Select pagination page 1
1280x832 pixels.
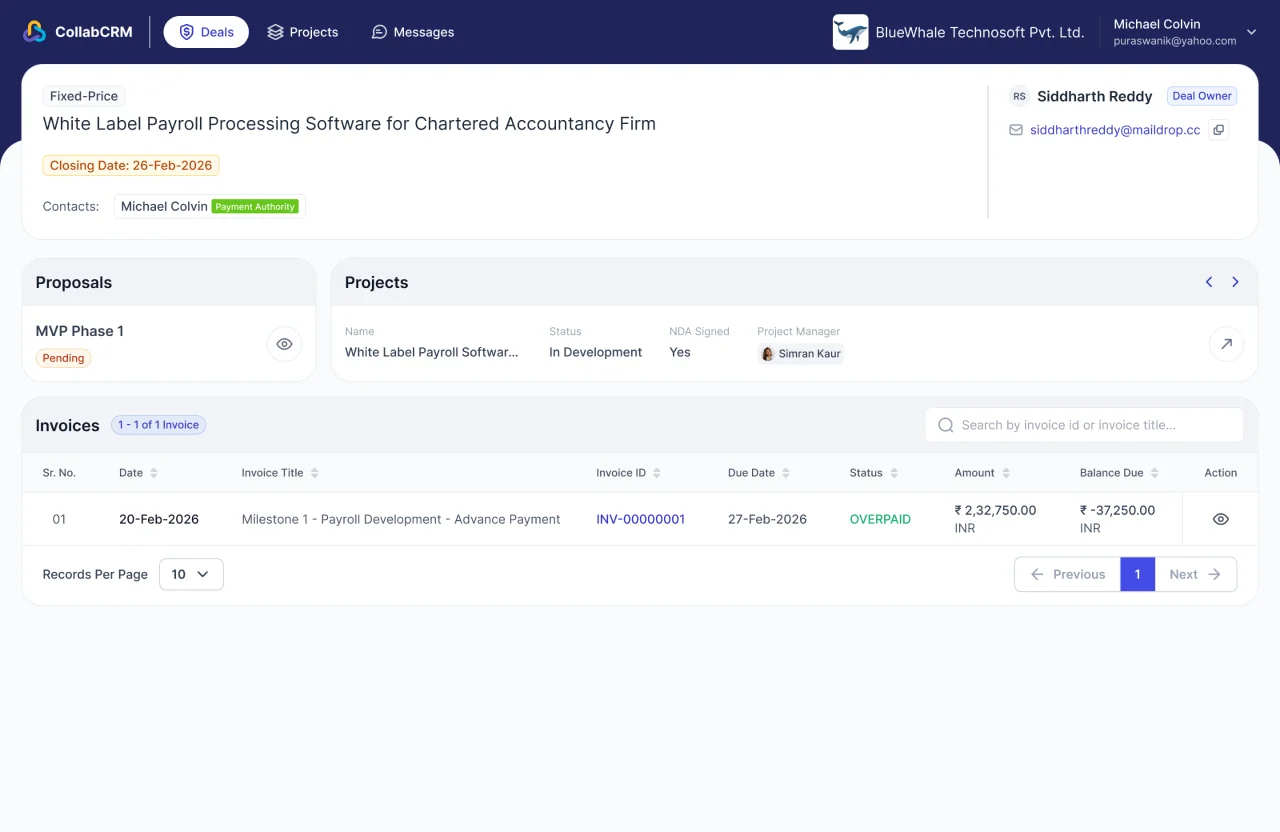(x=1138, y=574)
